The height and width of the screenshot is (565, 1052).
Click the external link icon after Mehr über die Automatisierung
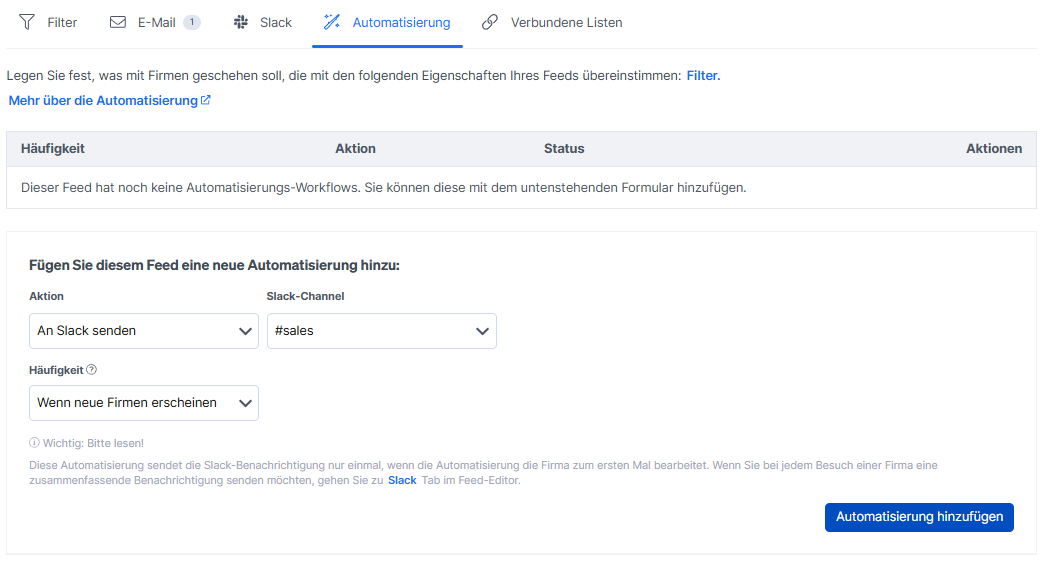pos(206,100)
